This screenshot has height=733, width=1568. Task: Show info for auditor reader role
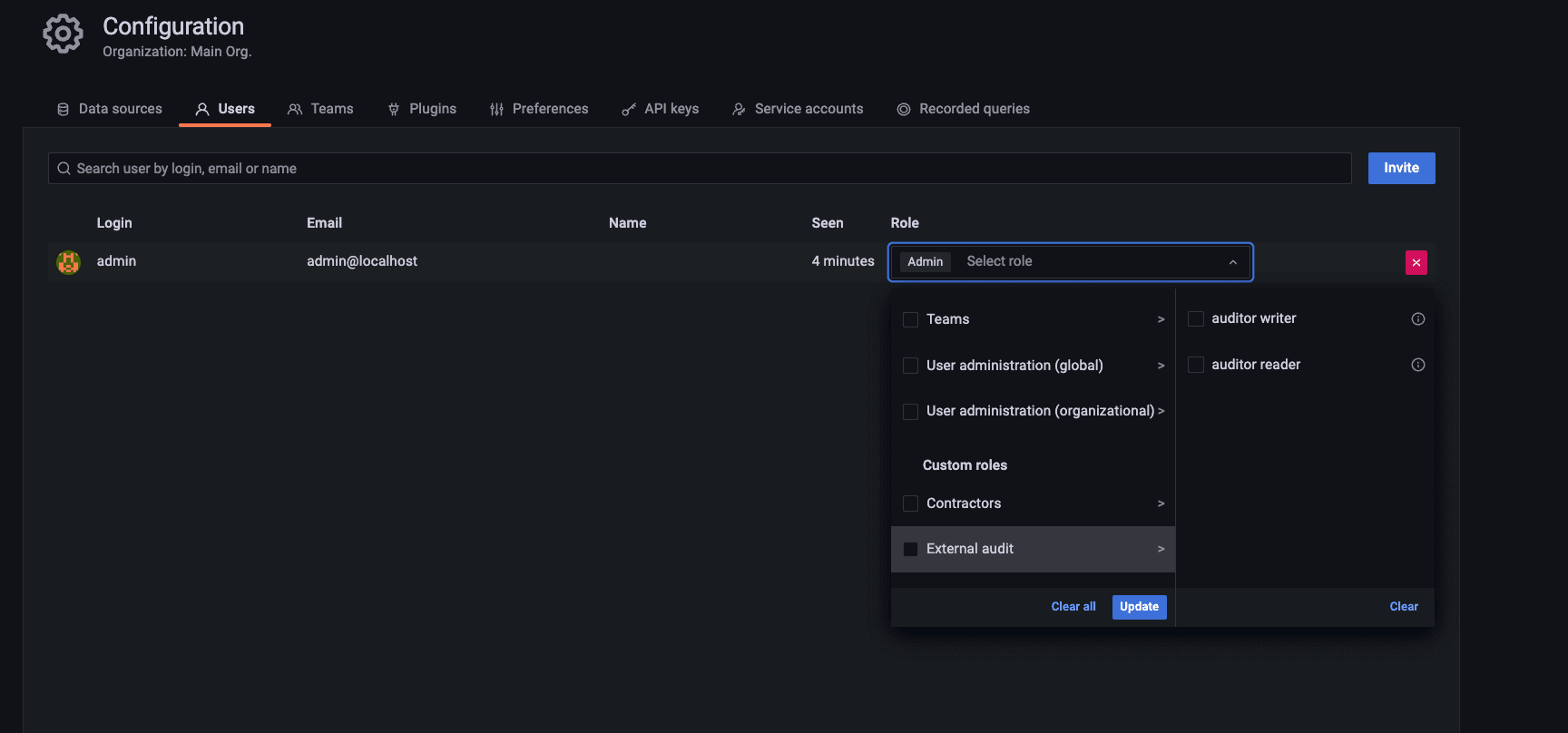tap(1418, 365)
